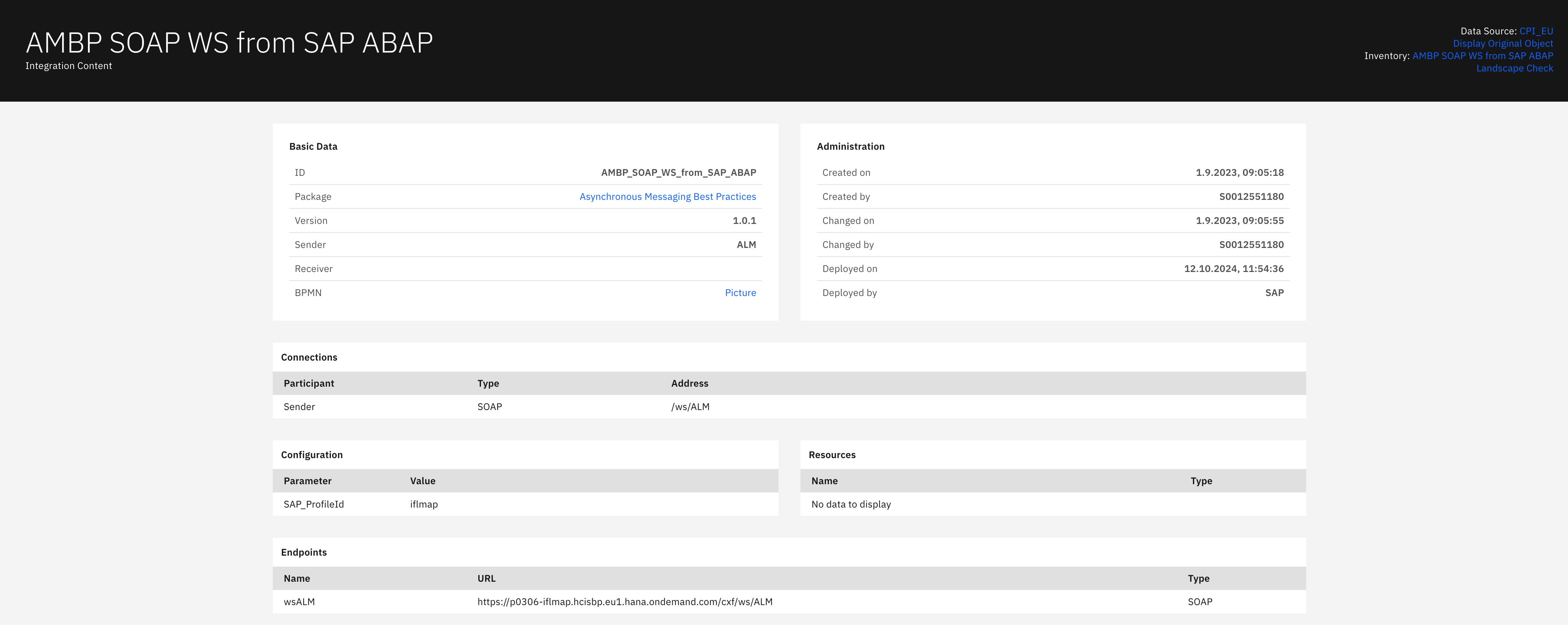Select the Deployed by value SAP
Viewport: 1568px width, 625px height.
pyautogui.click(x=1275, y=293)
